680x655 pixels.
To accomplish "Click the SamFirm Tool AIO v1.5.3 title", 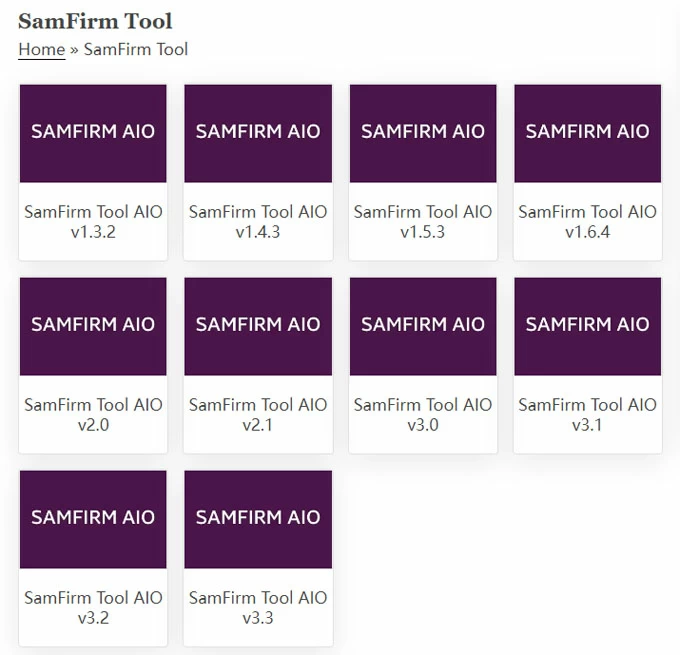I will [x=423, y=222].
